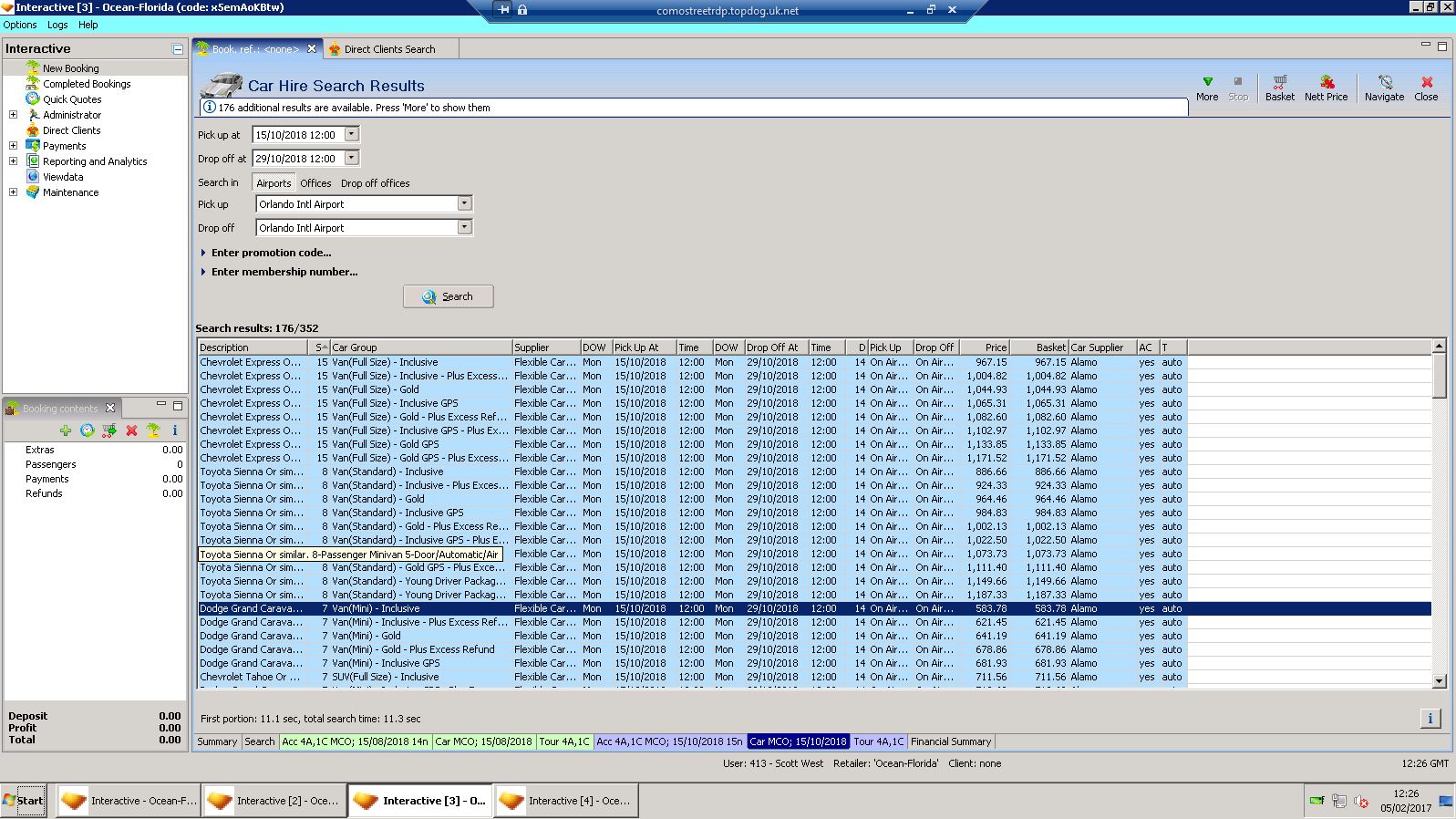Expand the Reporting and Analytics tree node
Image resolution: width=1456 pixels, height=819 pixels.
tap(13, 161)
